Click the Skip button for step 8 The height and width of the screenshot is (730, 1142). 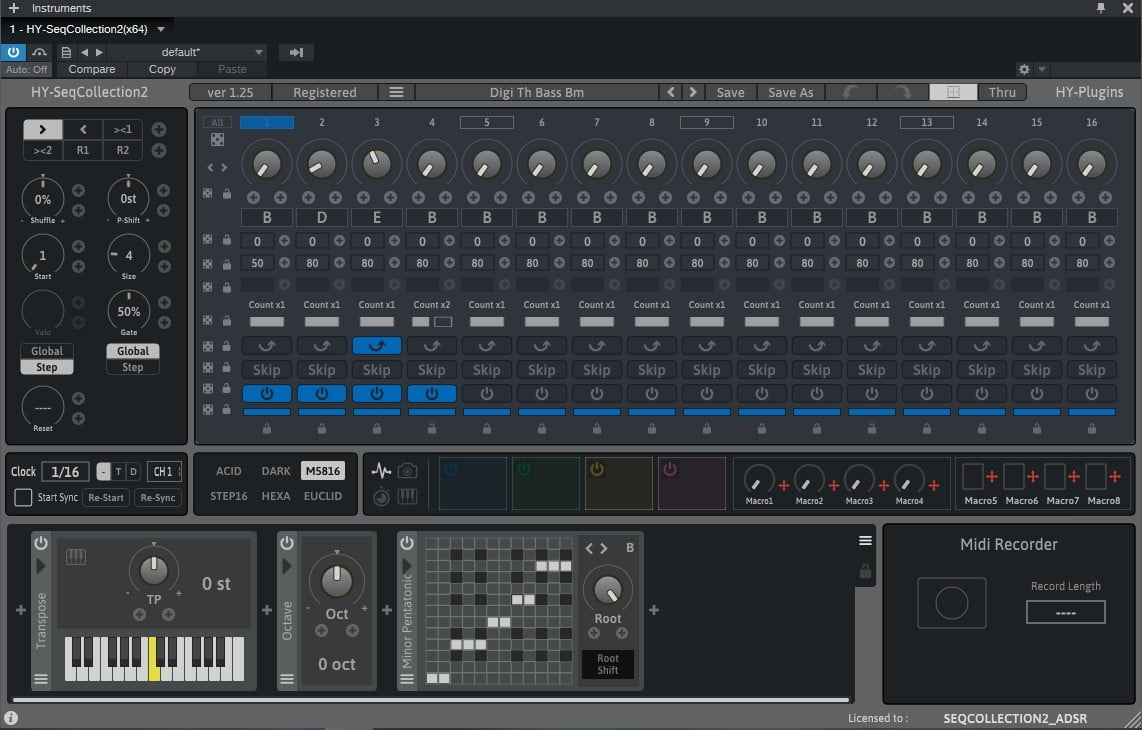(651, 370)
